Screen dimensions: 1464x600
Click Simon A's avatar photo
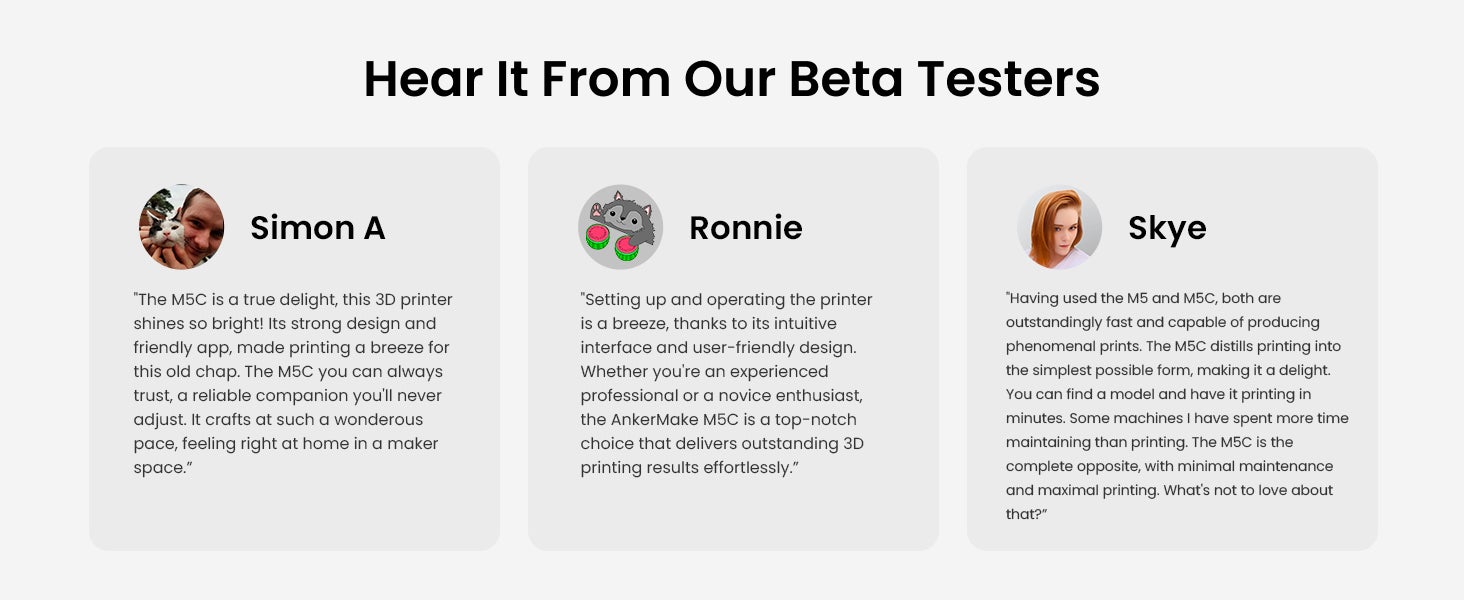[x=181, y=227]
